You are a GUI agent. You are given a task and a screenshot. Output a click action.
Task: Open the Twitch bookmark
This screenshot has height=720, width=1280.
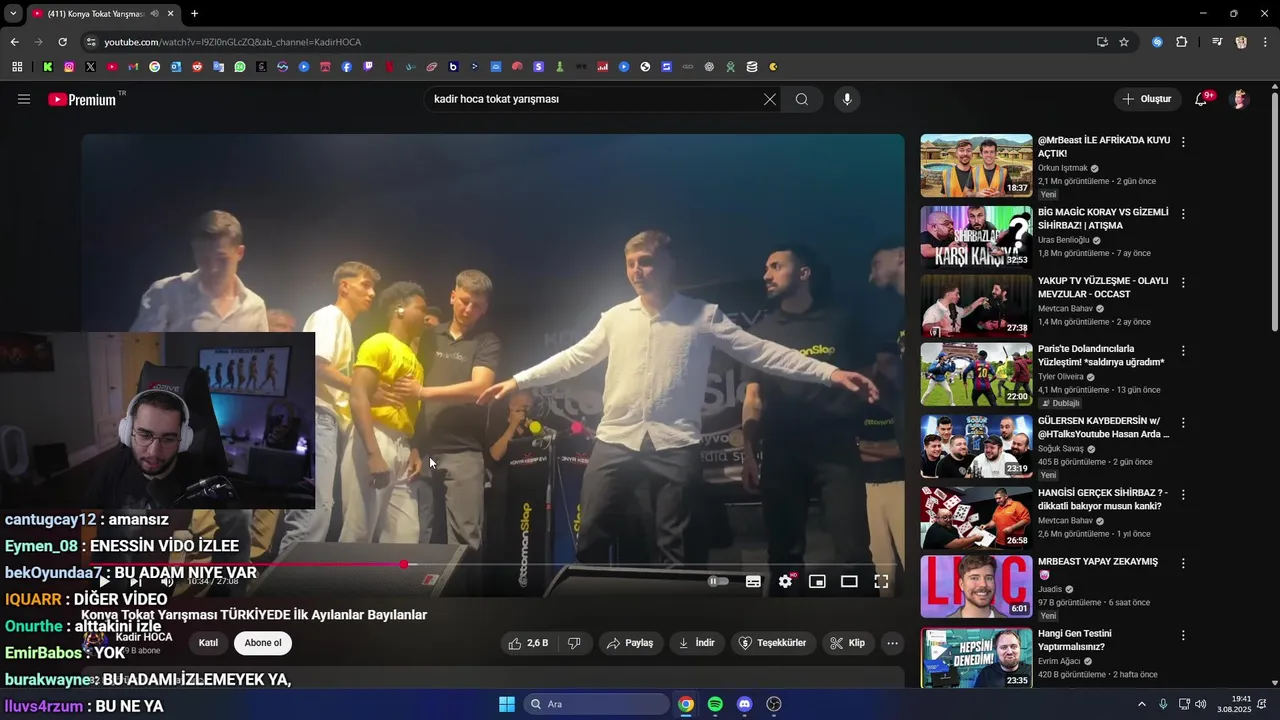coord(368,67)
